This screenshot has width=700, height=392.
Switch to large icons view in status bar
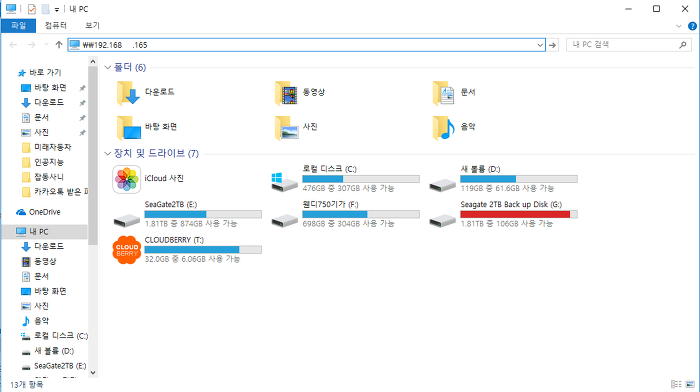tap(690, 384)
